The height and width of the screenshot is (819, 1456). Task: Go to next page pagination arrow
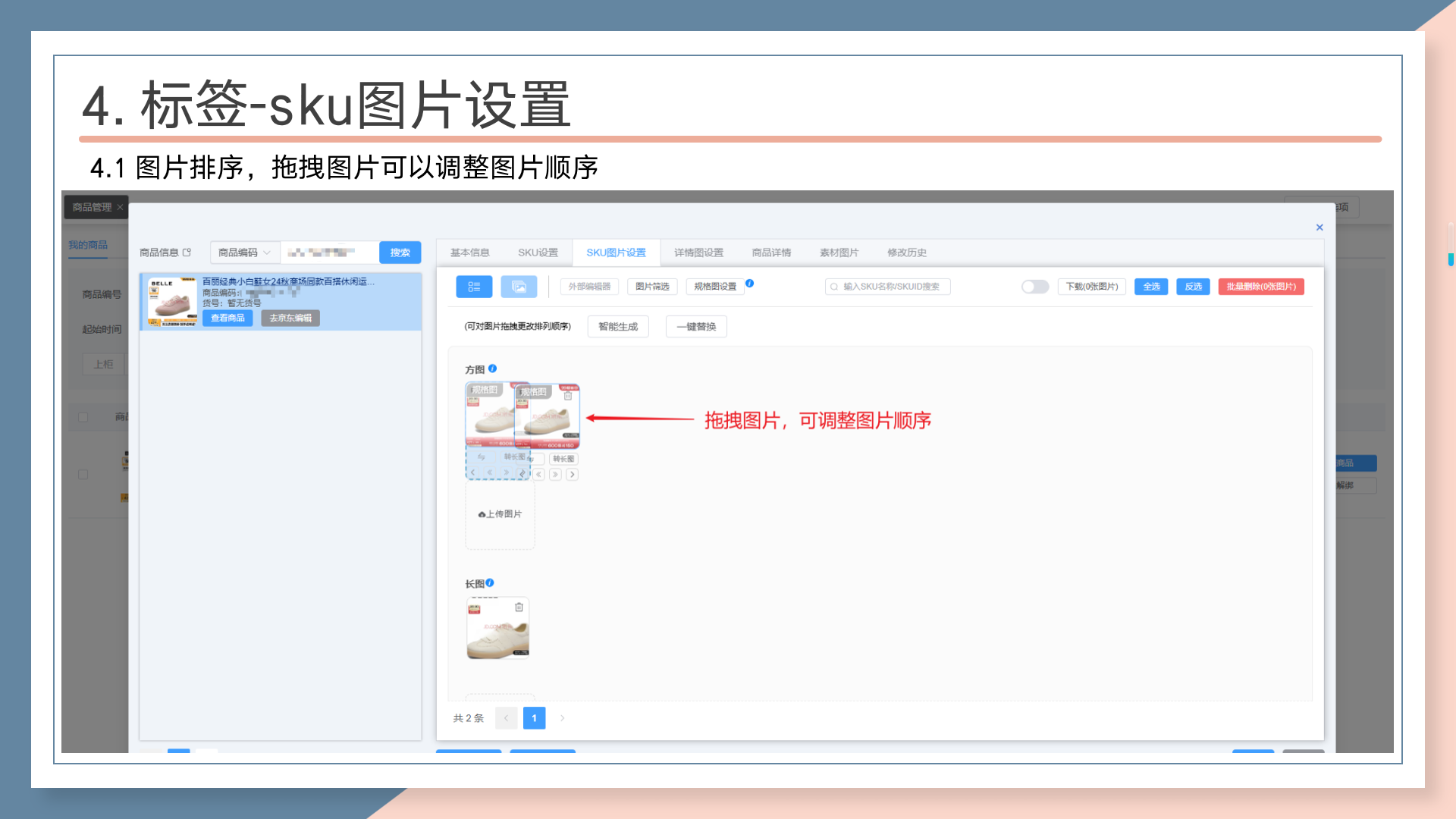[x=562, y=718]
